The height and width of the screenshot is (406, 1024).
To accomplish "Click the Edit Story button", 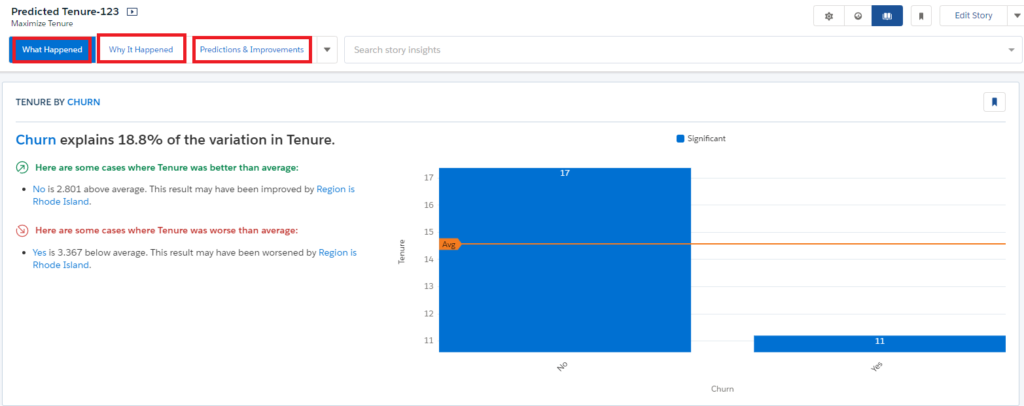I will [974, 16].
